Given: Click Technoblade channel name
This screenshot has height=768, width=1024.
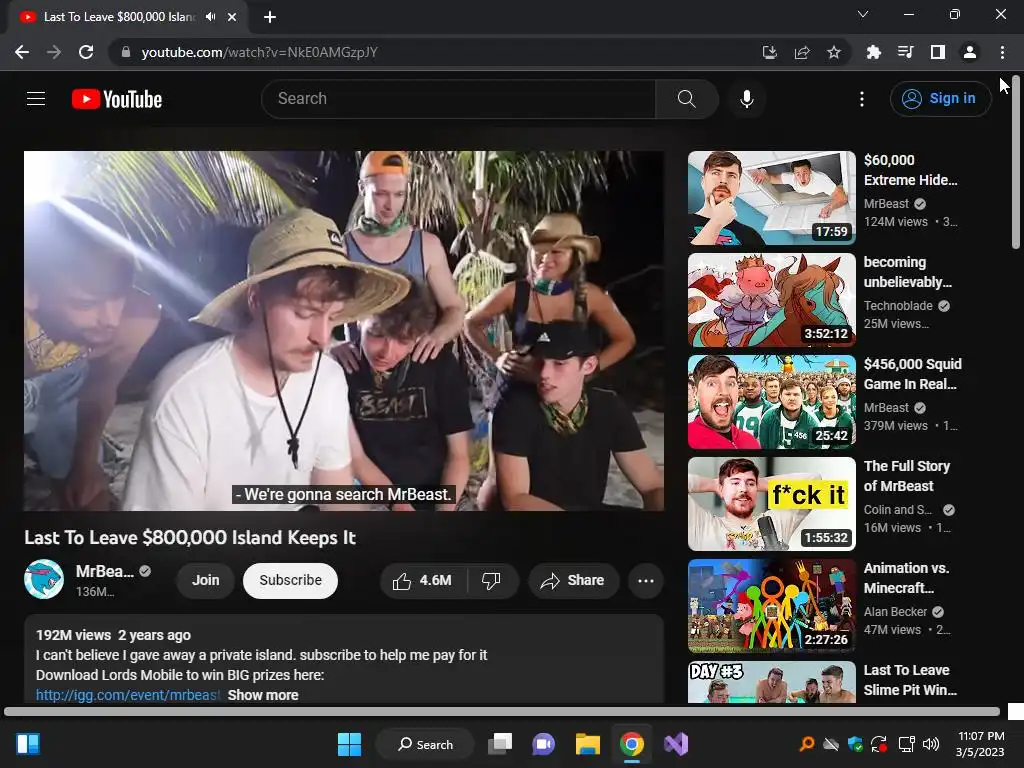Looking at the screenshot, I should tap(898, 306).
